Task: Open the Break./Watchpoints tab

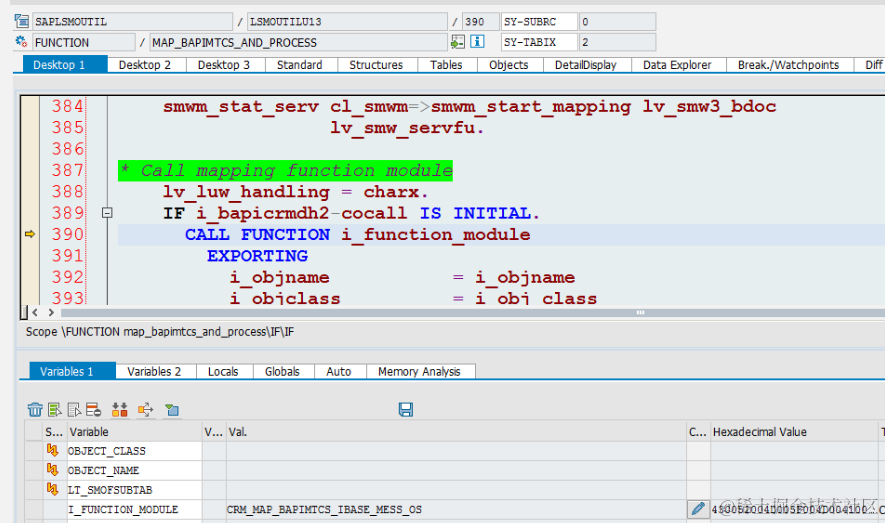Action: click(x=788, y=65)
